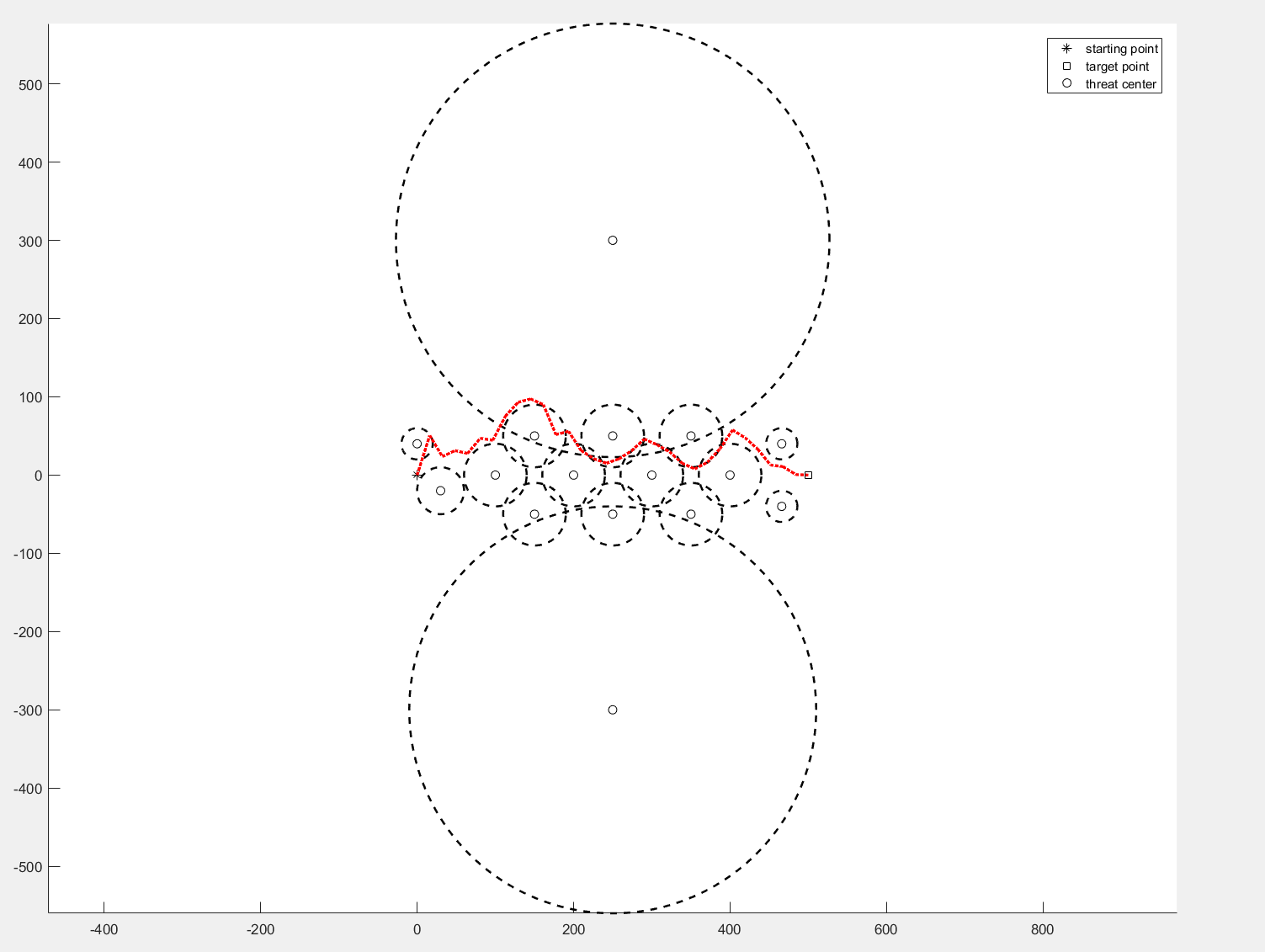This screenshot has width=1265, height=952.
Task: Click the y-axis tick label 200
Action: click(29, 319)
